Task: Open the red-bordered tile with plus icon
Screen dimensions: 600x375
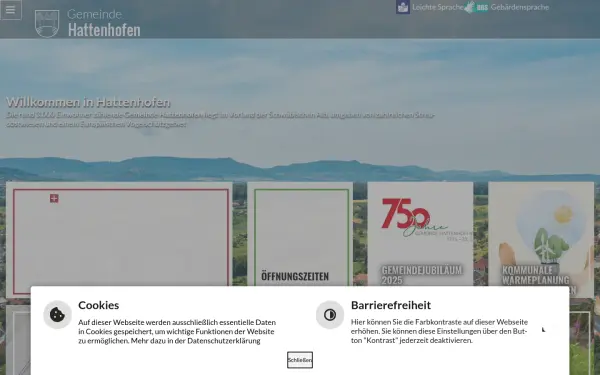Action: pyautogui.click(x=119, y=239)
